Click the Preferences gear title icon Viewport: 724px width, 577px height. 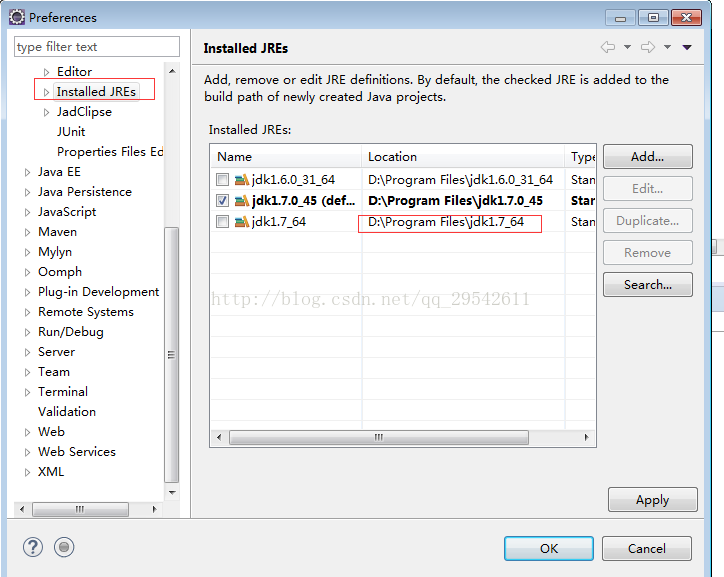(17, 18)
